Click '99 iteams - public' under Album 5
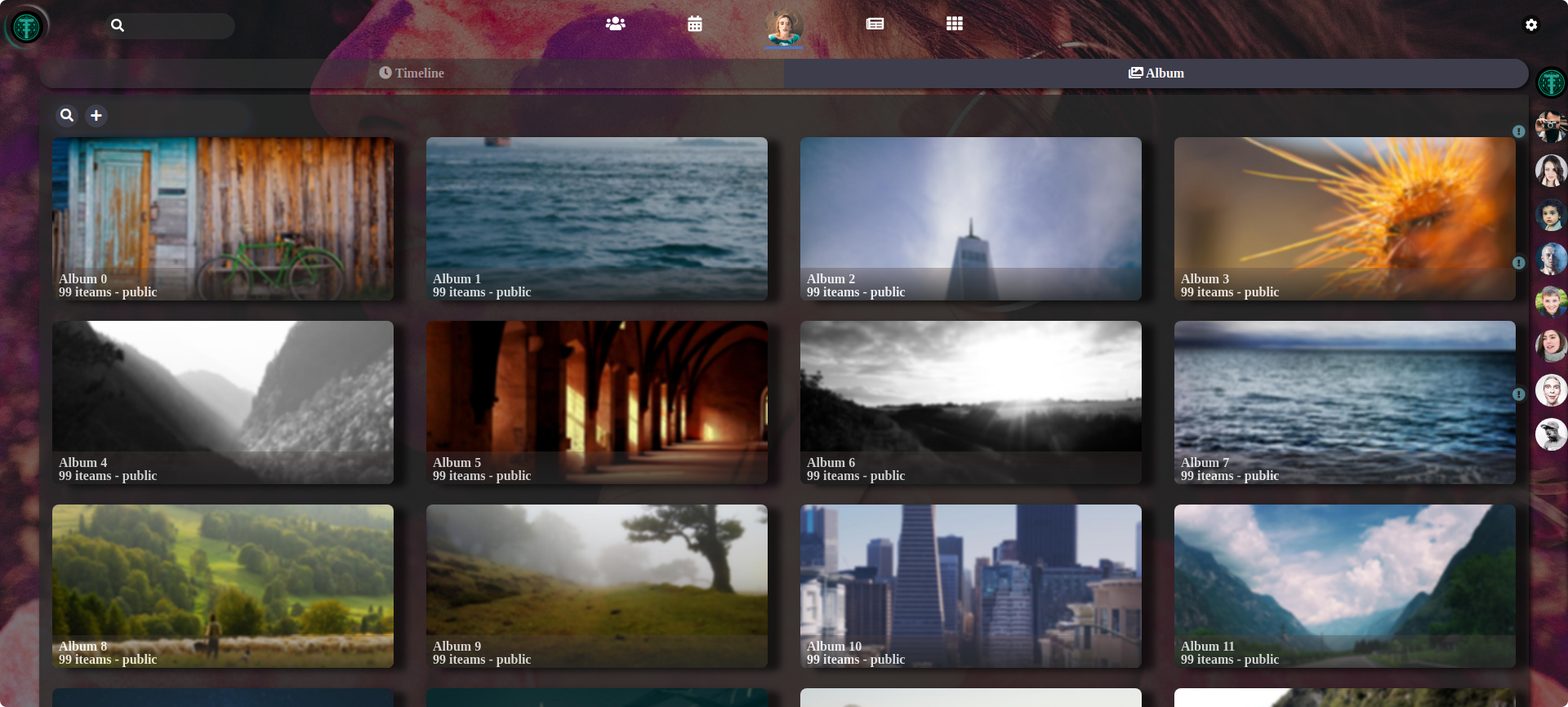Viewport: 1568px width, 707px height. [x=482, y=475]
